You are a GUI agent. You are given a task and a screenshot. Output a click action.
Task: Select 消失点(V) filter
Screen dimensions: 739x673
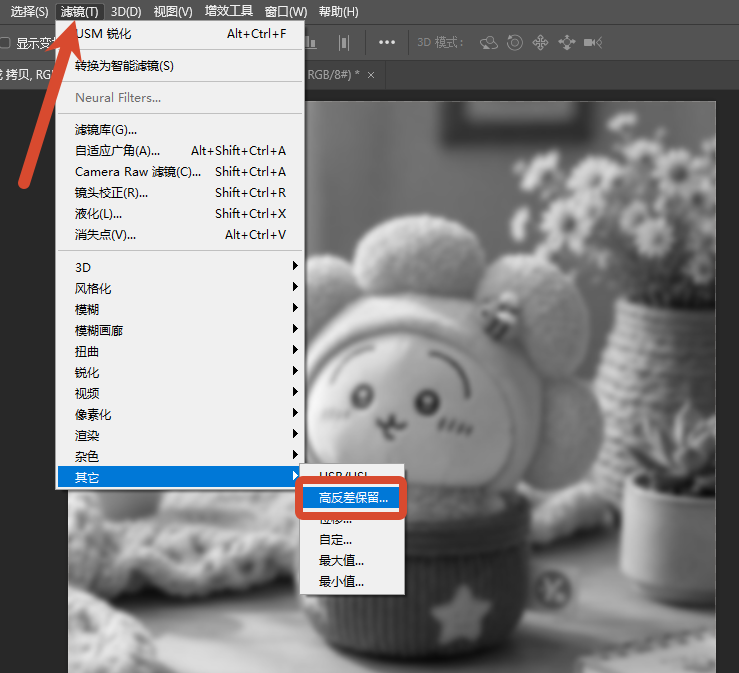pos(180,235)
